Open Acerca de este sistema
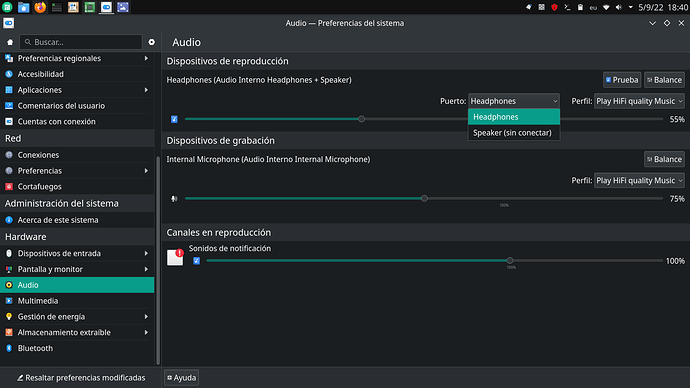 coord(77,220)
